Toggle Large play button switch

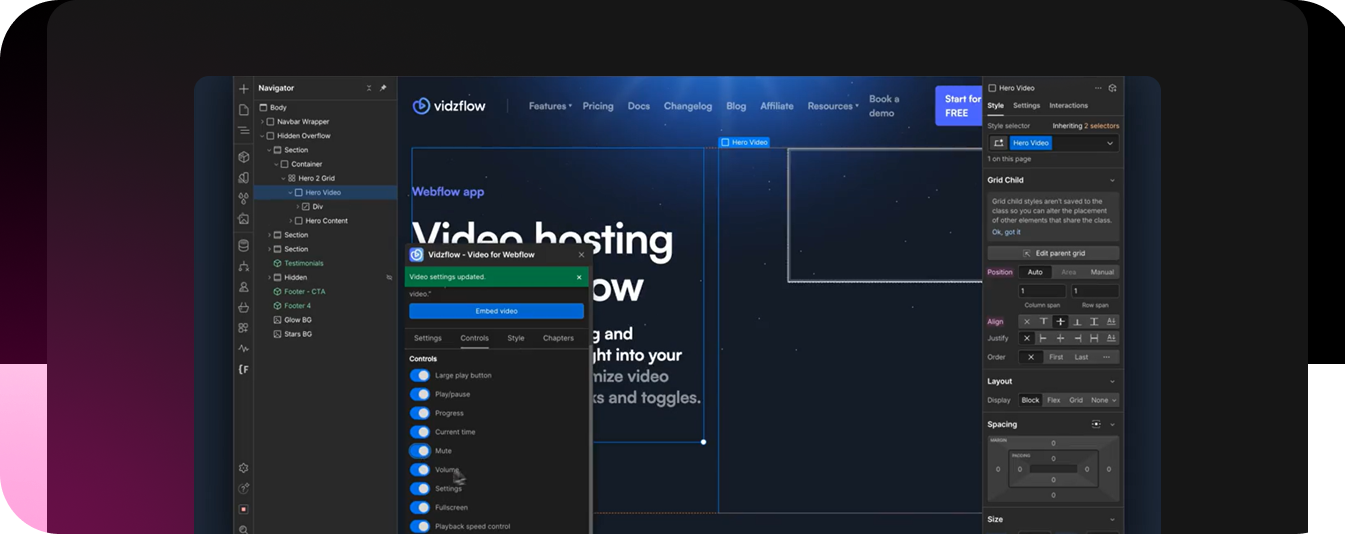pos(420,375)
